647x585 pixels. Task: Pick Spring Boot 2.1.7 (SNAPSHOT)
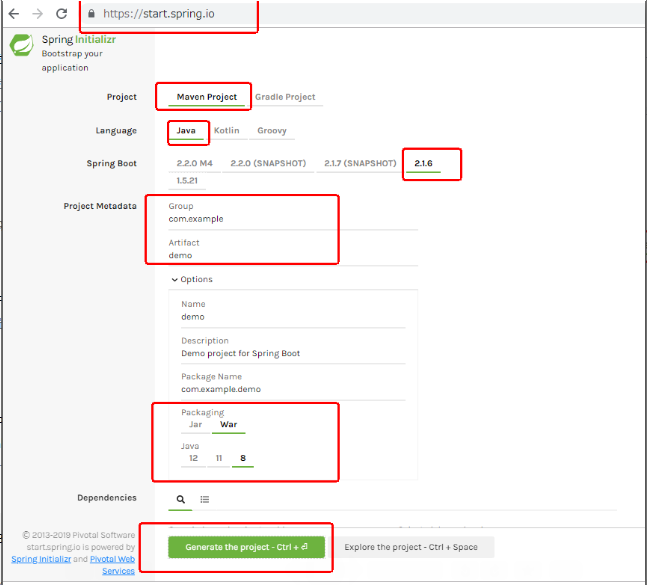point(360,163)
